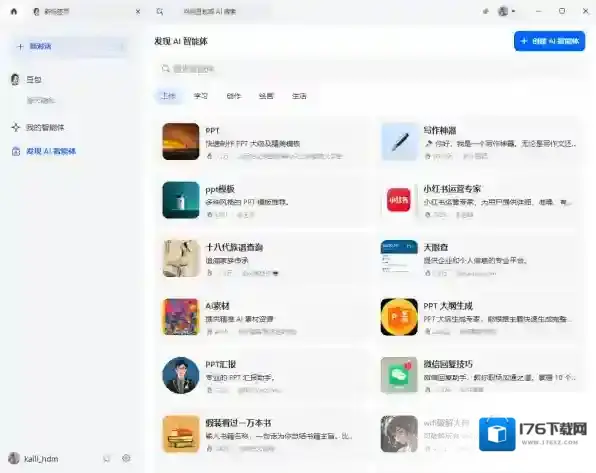596x473 pixels.
Task: Open the 微信回复技巧 green icon
Action: [x=399, y=376]
